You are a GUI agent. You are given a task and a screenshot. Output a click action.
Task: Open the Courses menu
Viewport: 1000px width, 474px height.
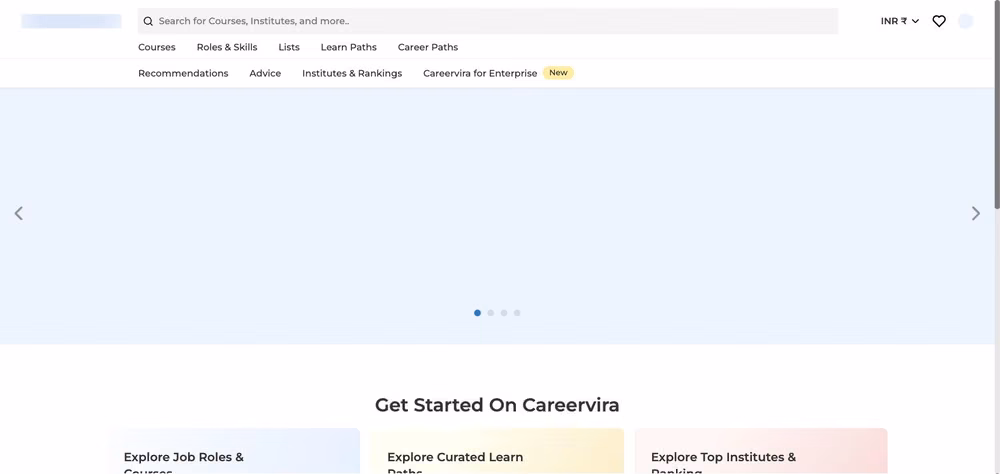157,47
